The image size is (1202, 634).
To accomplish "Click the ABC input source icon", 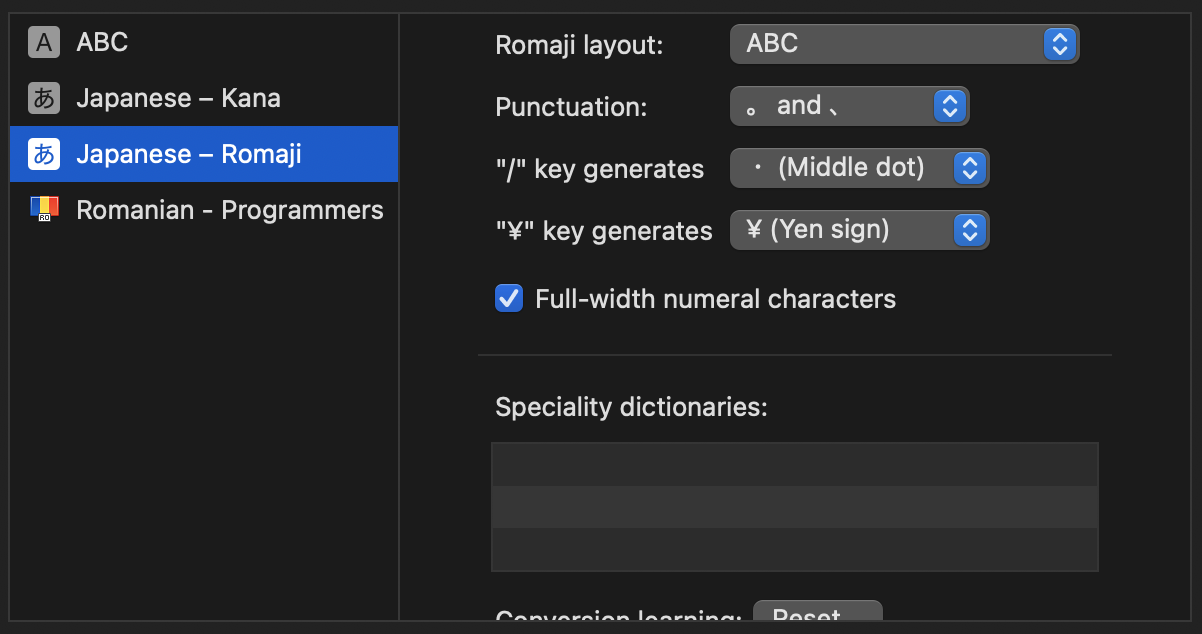I will tap(43, 42).
